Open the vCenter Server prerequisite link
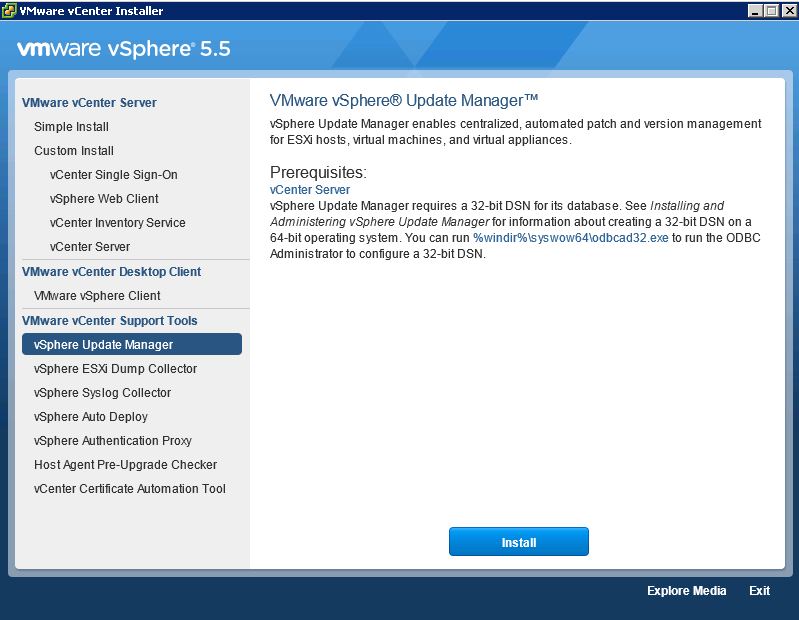 click(310, 190)
